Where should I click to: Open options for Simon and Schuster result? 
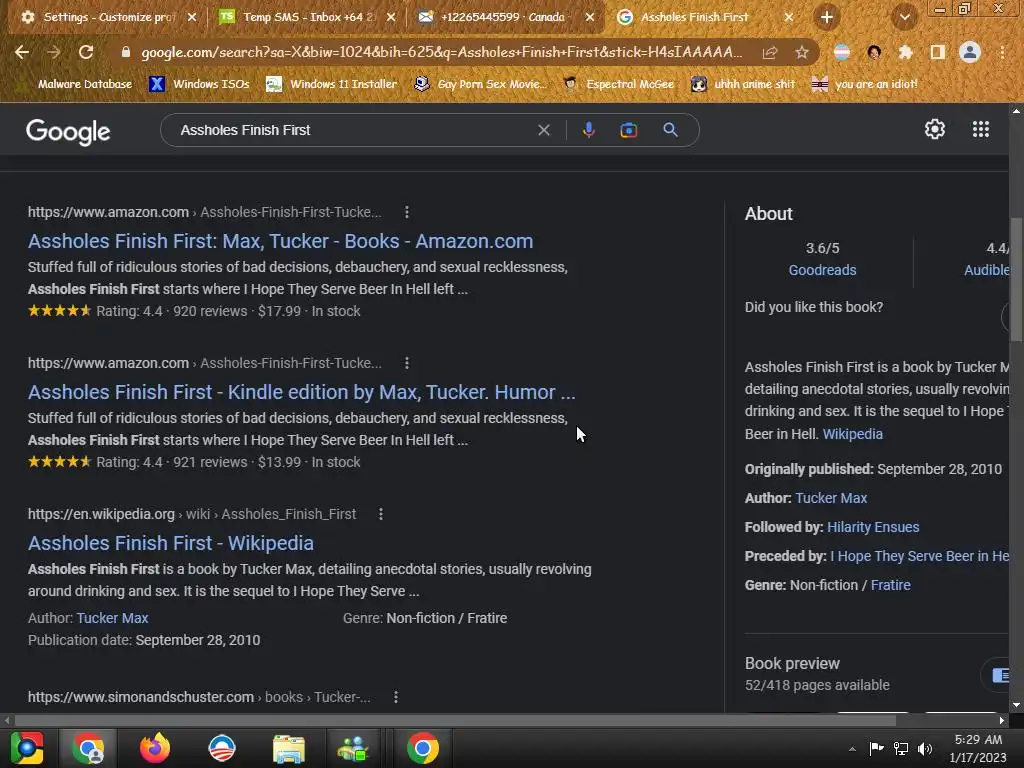[396, 697]
